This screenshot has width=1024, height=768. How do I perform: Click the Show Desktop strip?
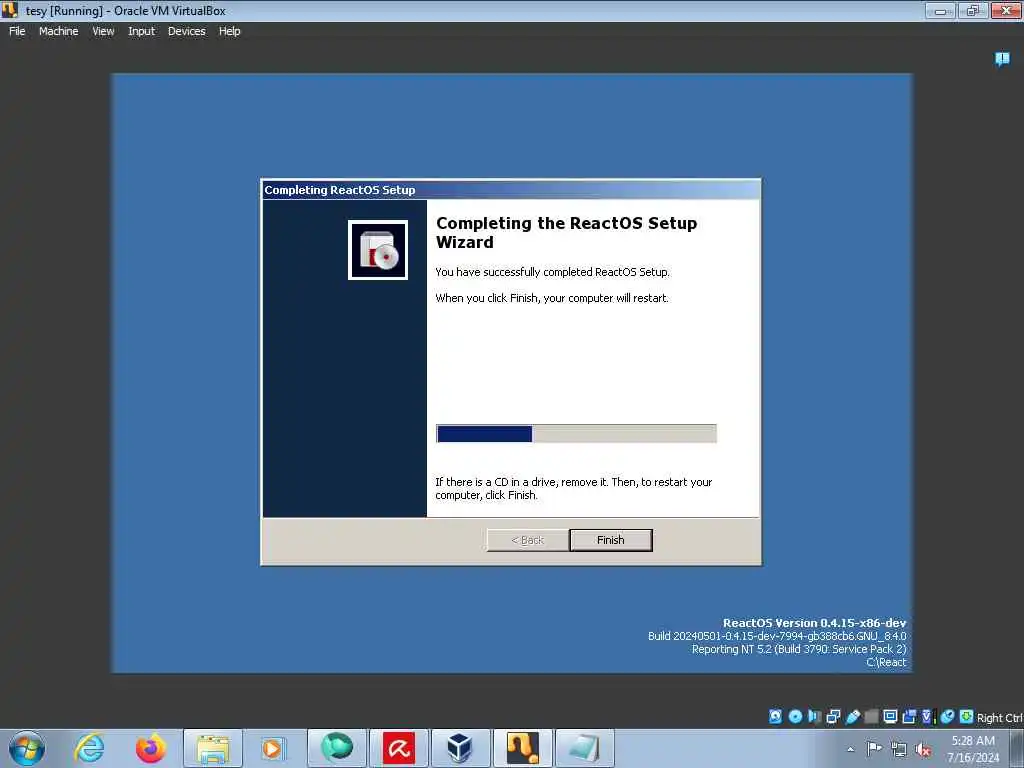[1017, 748]
